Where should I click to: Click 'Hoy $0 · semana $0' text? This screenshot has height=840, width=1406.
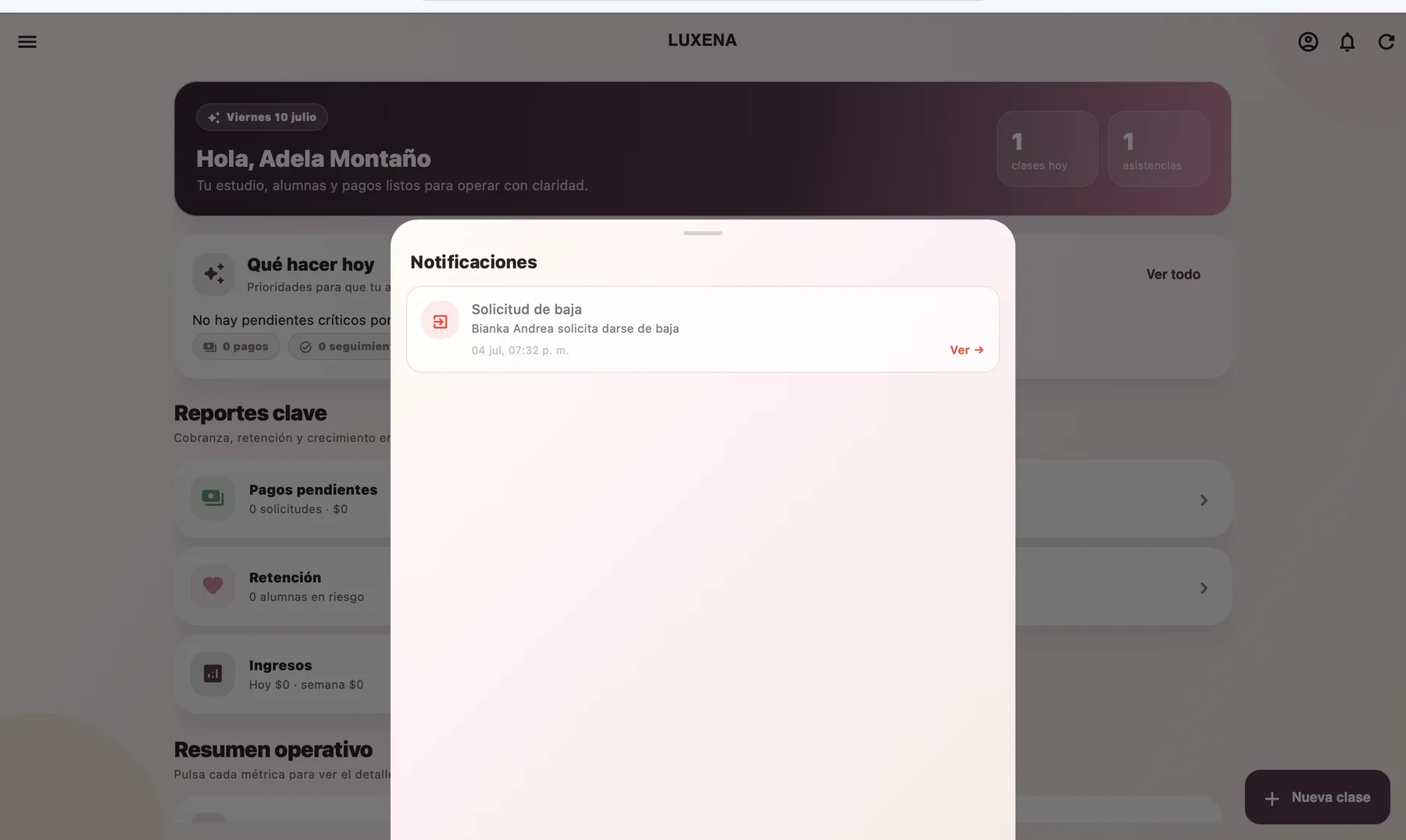click(x=306, y=685)
